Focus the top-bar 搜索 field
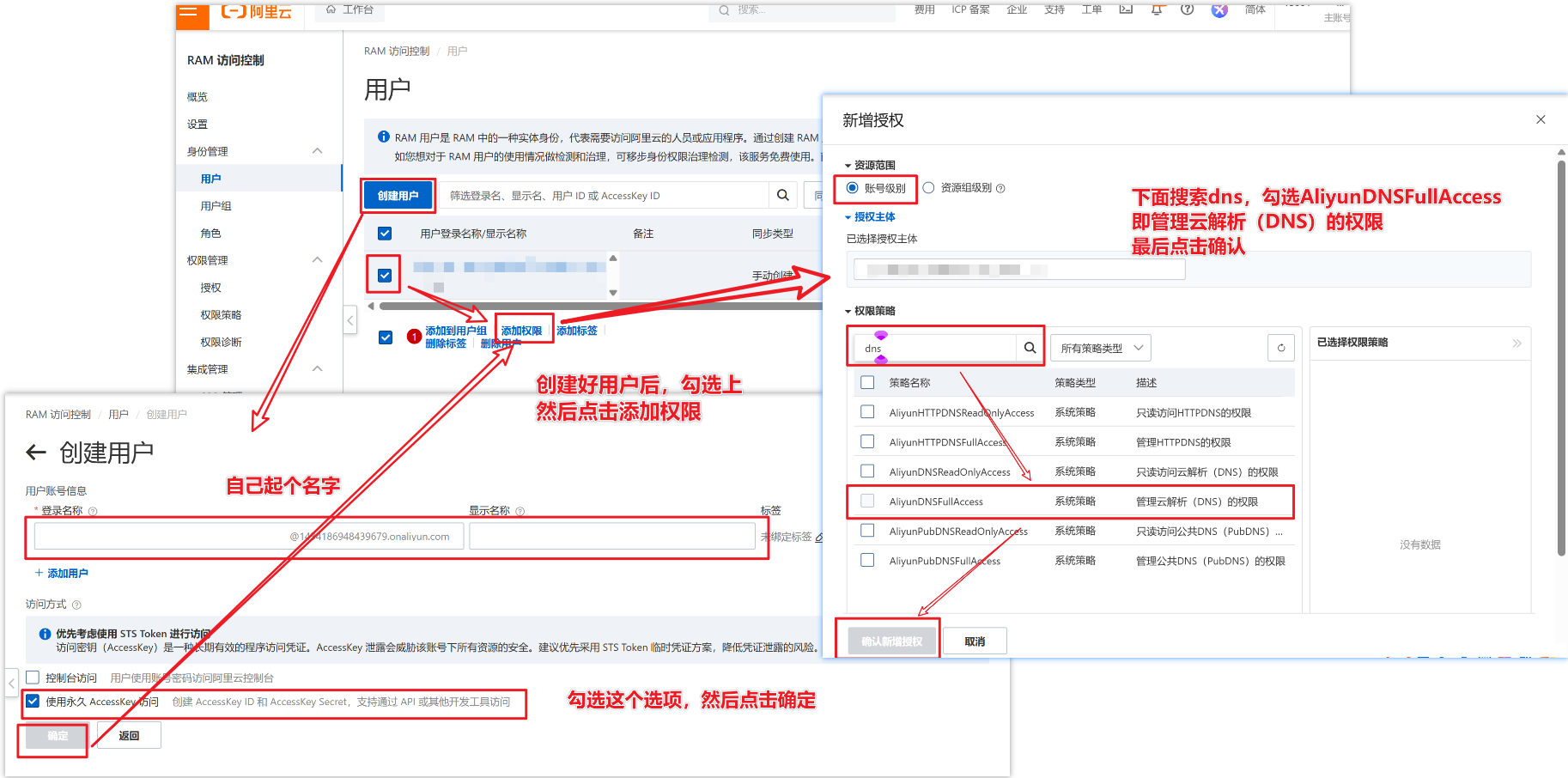 point(803,10)
